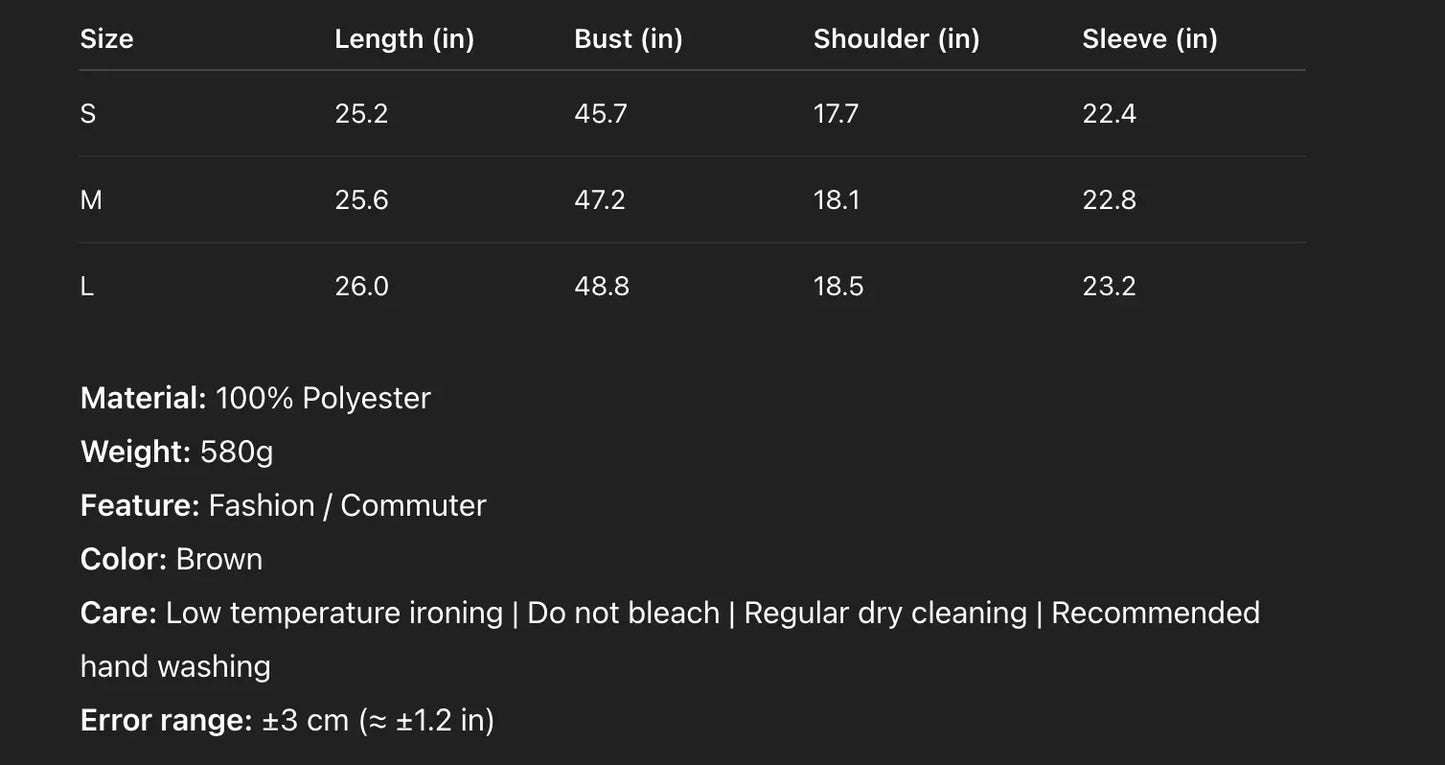Click the Shoulder (in) column header

[896, 39]
